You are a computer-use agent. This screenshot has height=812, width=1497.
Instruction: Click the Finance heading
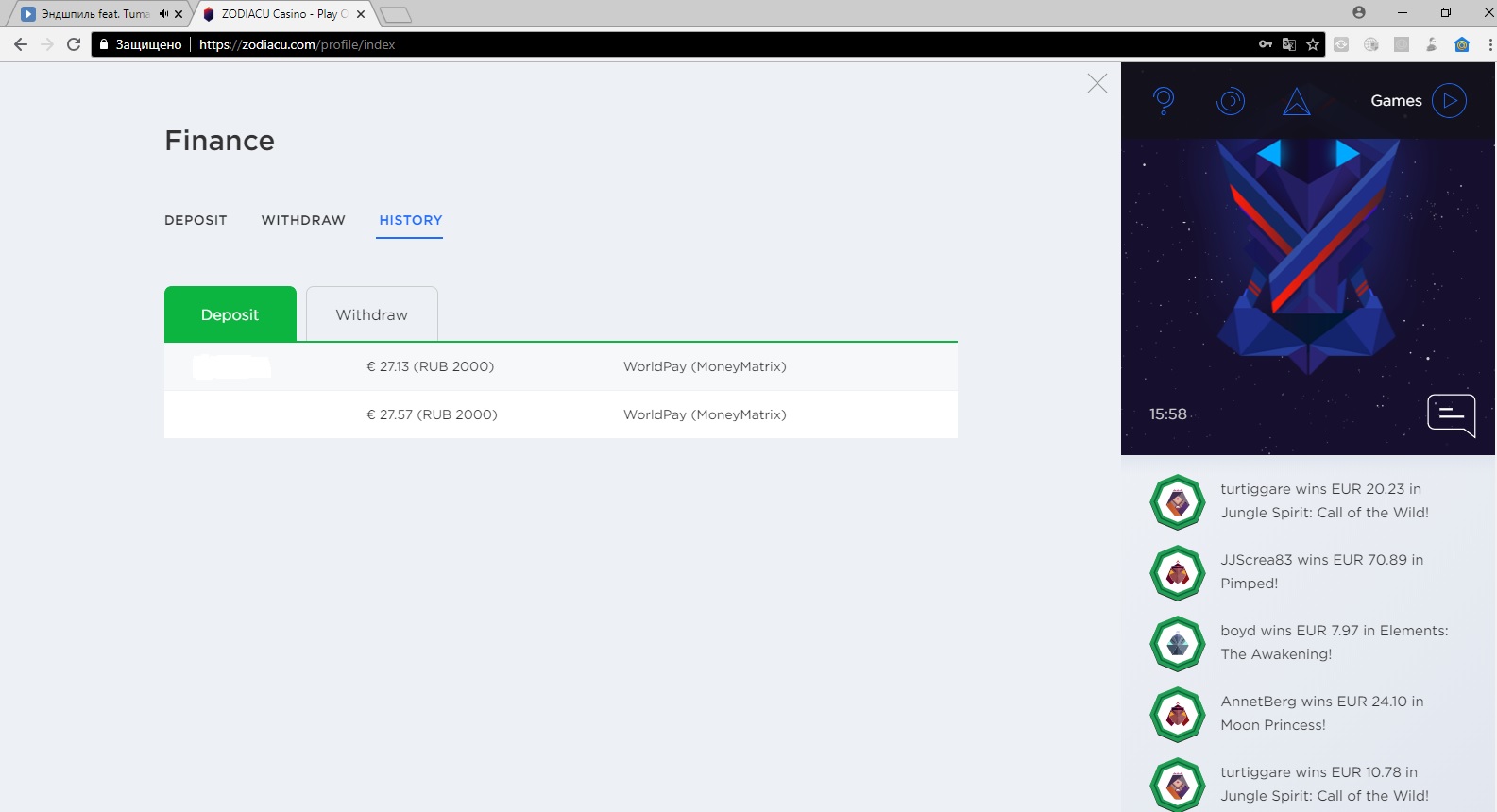point(219,141)
